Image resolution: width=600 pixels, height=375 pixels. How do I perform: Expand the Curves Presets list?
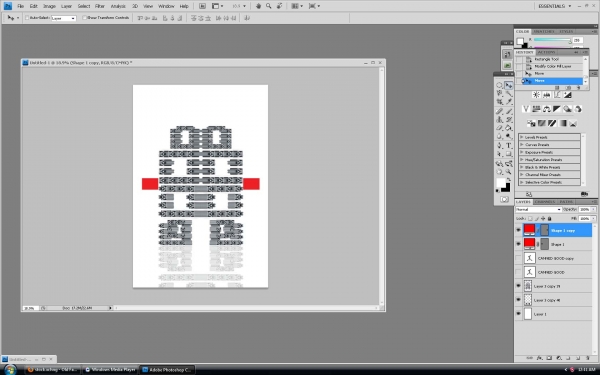(549, 145)
